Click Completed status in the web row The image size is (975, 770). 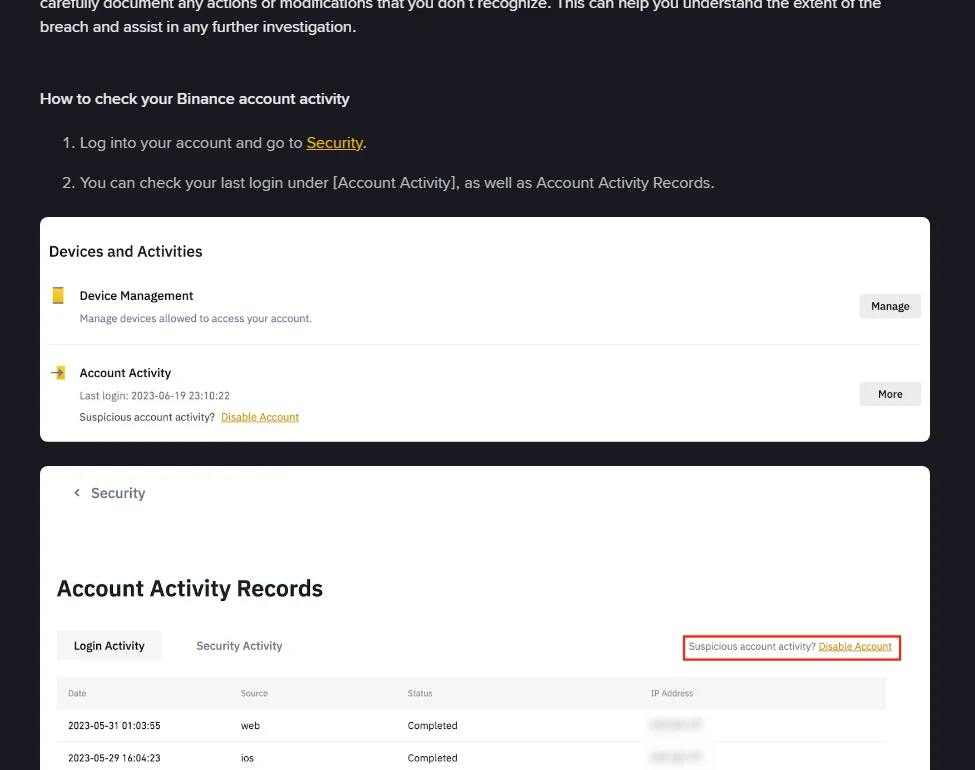(432, 726)
